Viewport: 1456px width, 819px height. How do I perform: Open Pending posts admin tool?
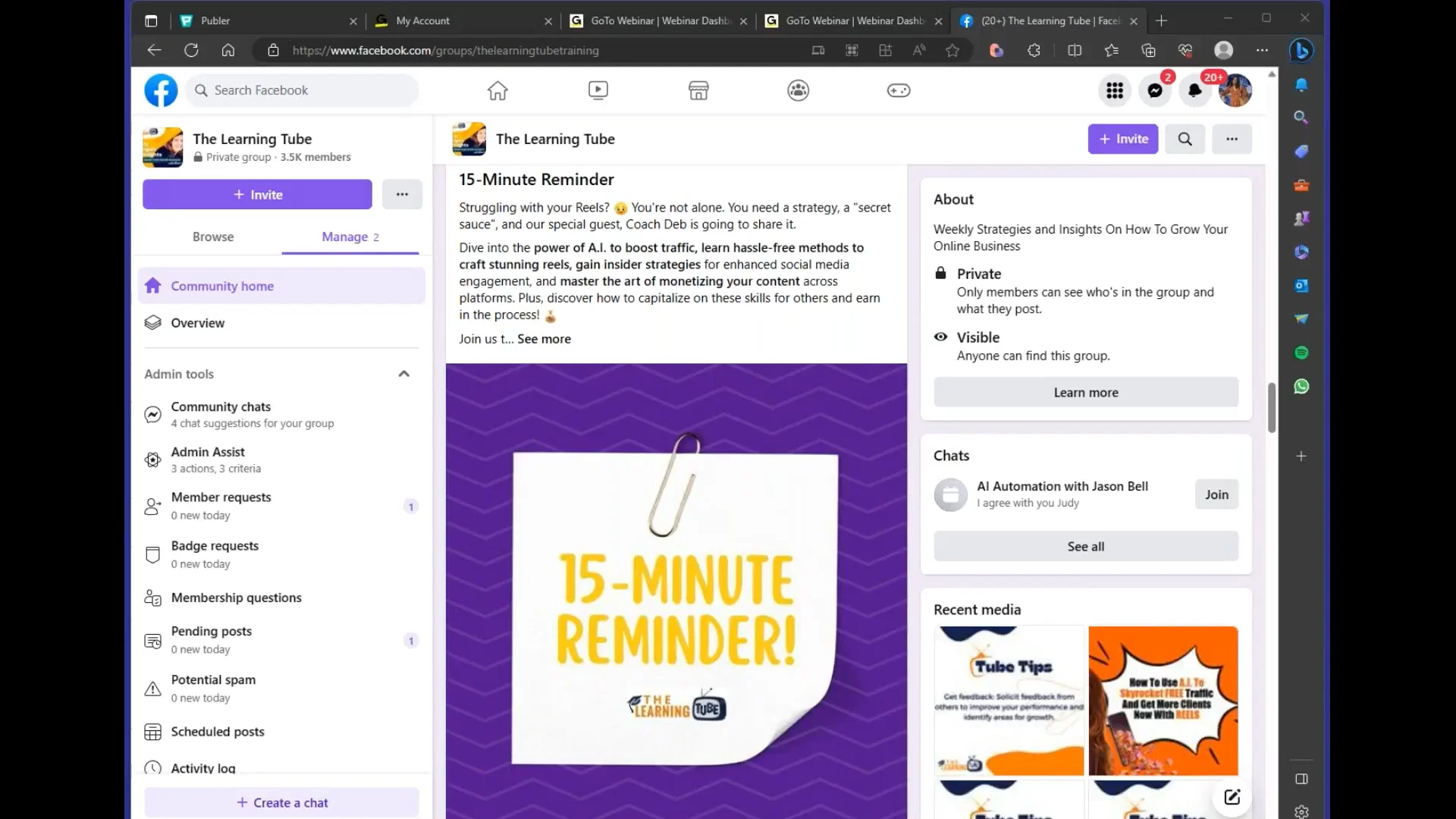pyautogui.click(x=281, y=640)
